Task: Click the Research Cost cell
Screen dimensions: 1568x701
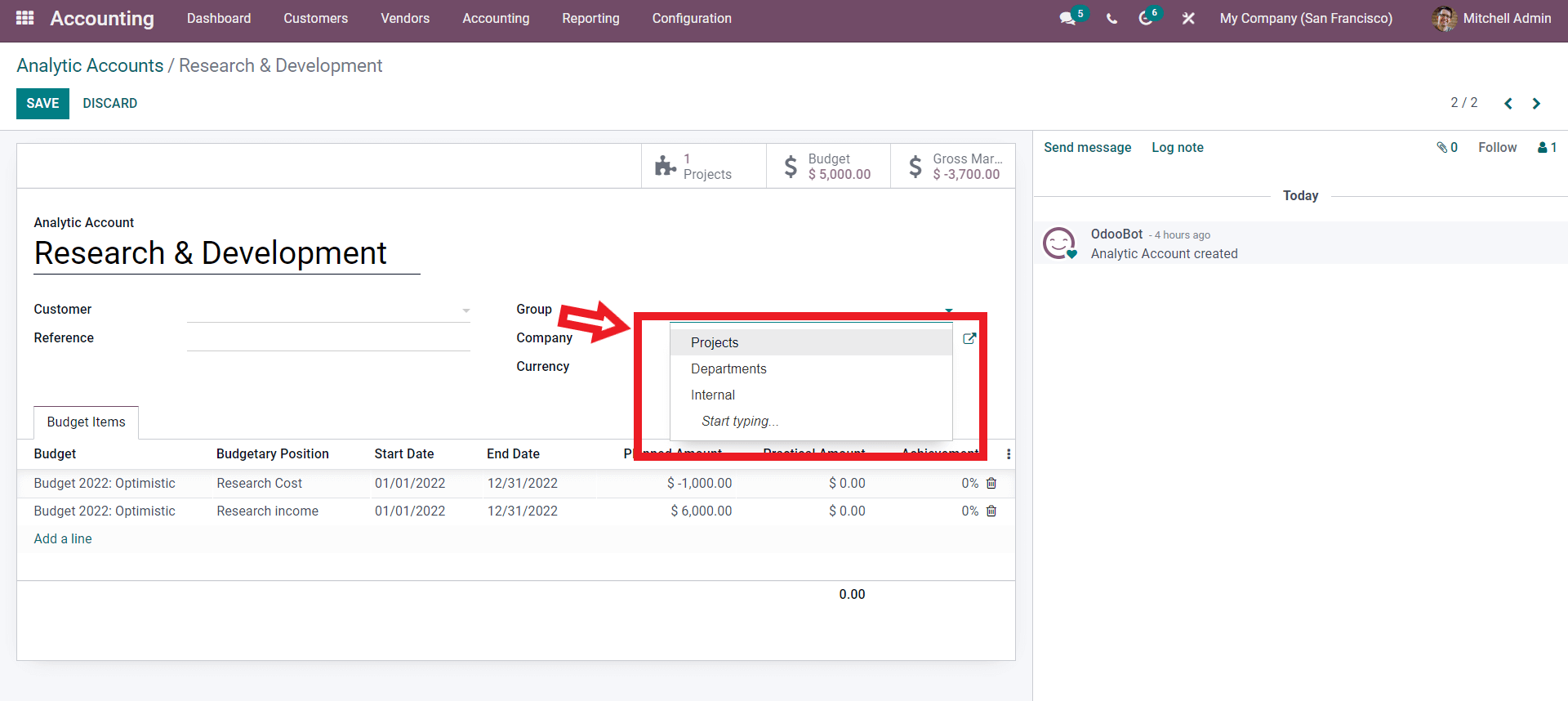Action: (x=259, y=483)
